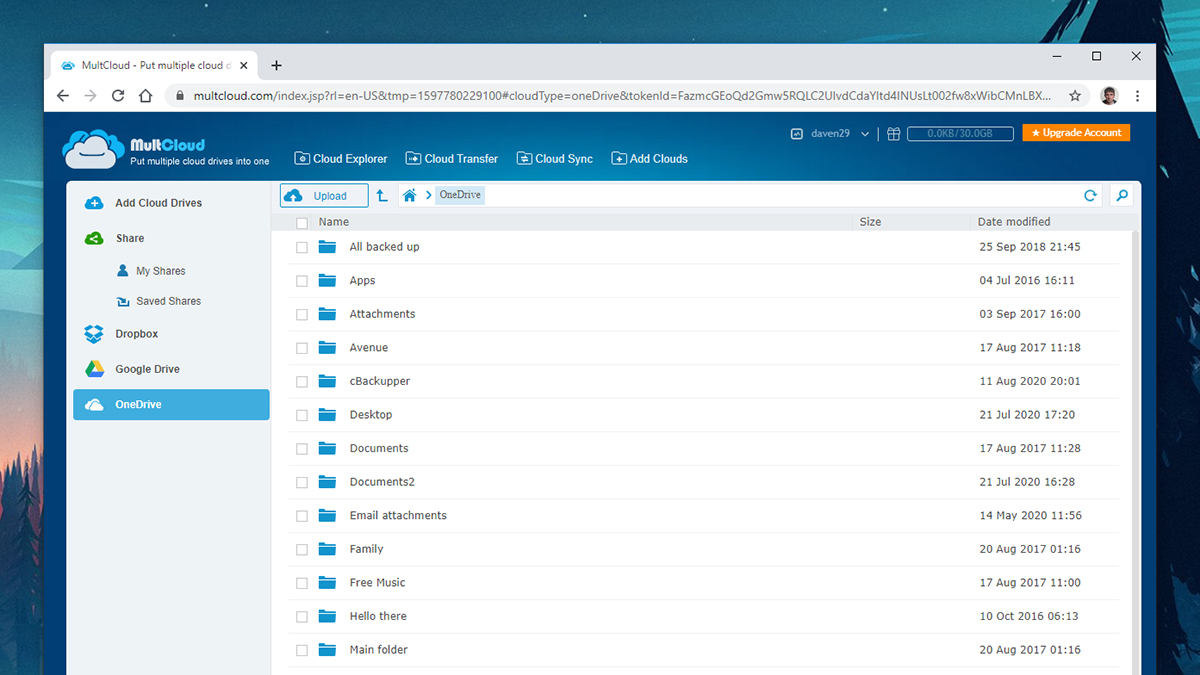Click the browser address bar URL
This screenshot has height=675, width=1200.
622,96
